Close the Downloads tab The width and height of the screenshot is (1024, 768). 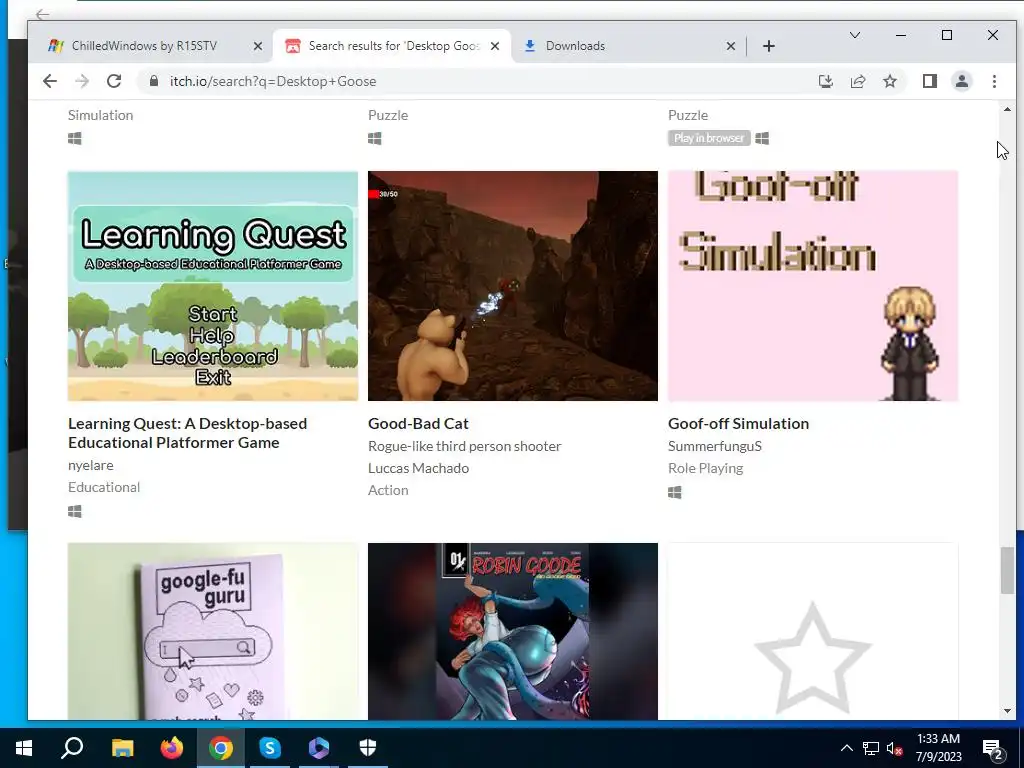(x=731, y=46)
